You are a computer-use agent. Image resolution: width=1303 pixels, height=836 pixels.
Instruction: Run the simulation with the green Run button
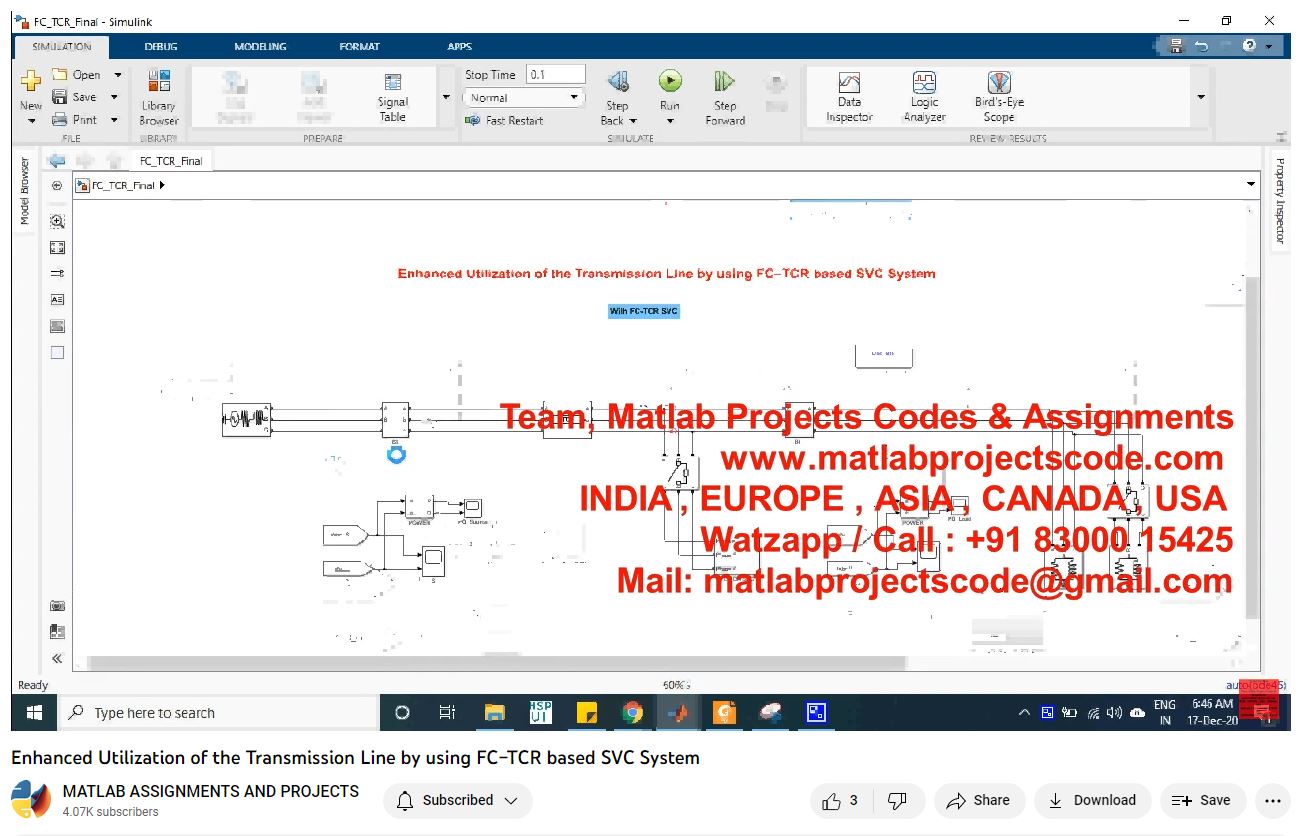[670, 82]
